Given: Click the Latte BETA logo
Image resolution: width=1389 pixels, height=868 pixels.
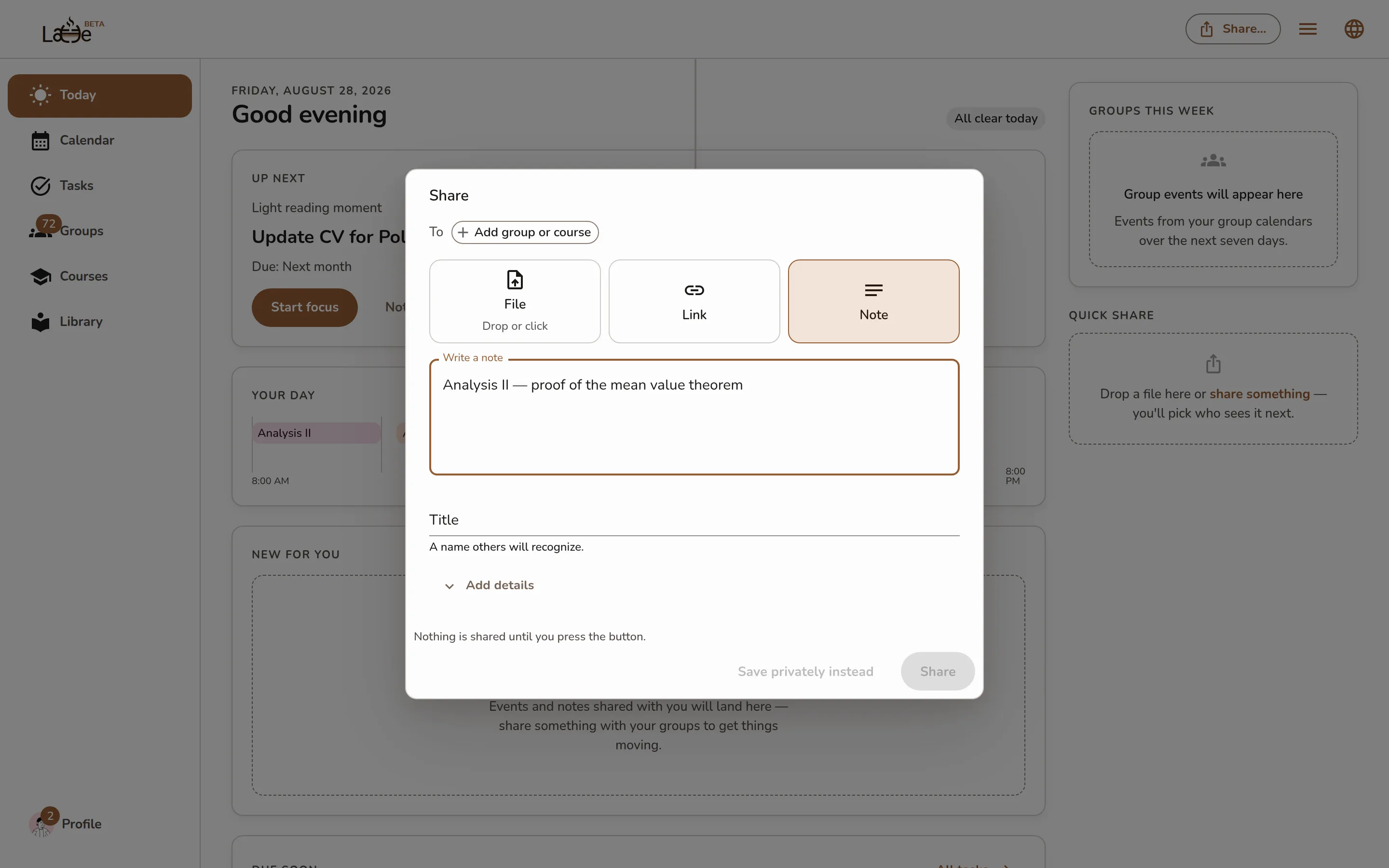Looking at the screenshot, I should click(x=73, y=30).
